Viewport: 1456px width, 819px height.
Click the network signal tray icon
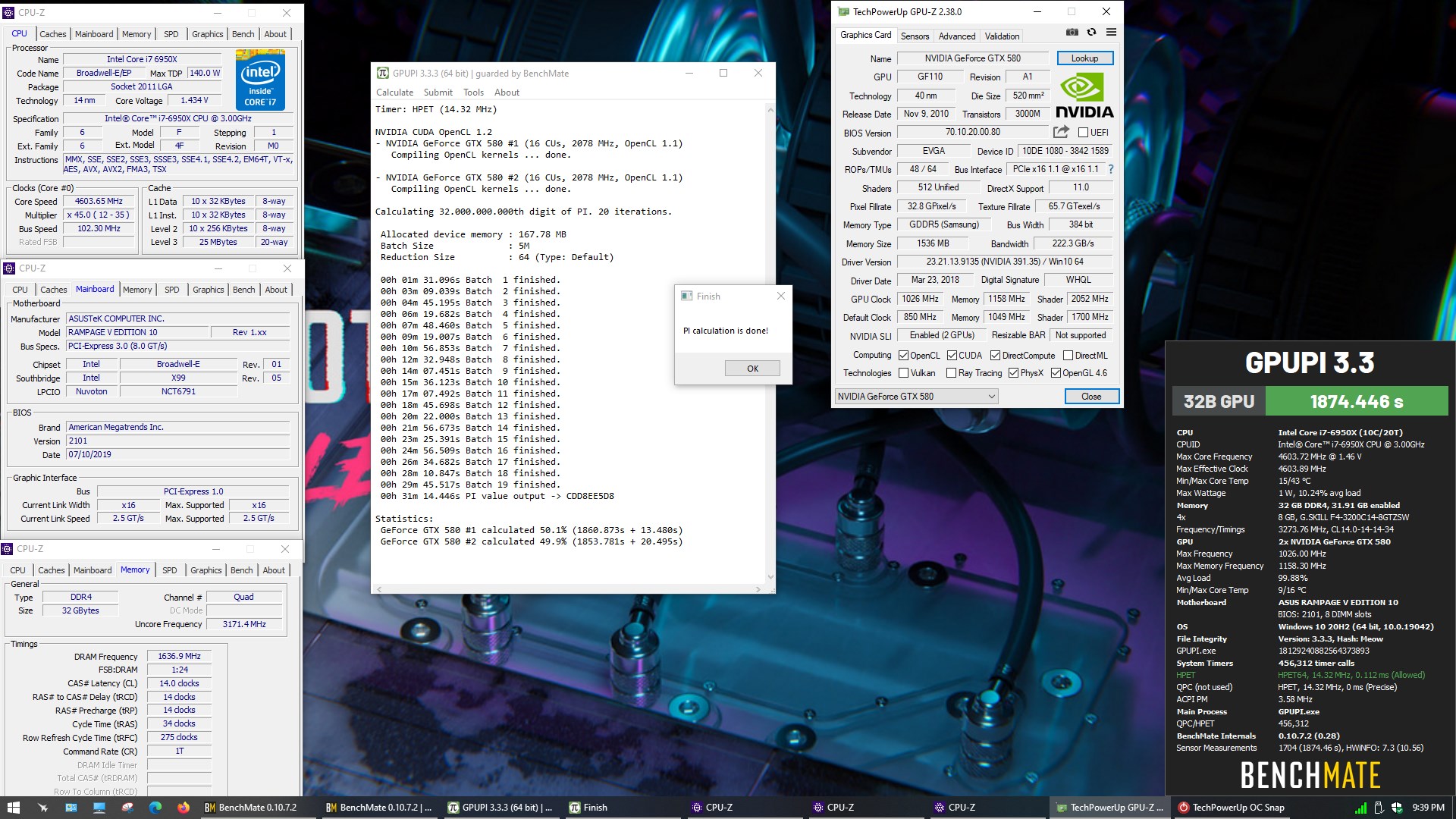1360,808
